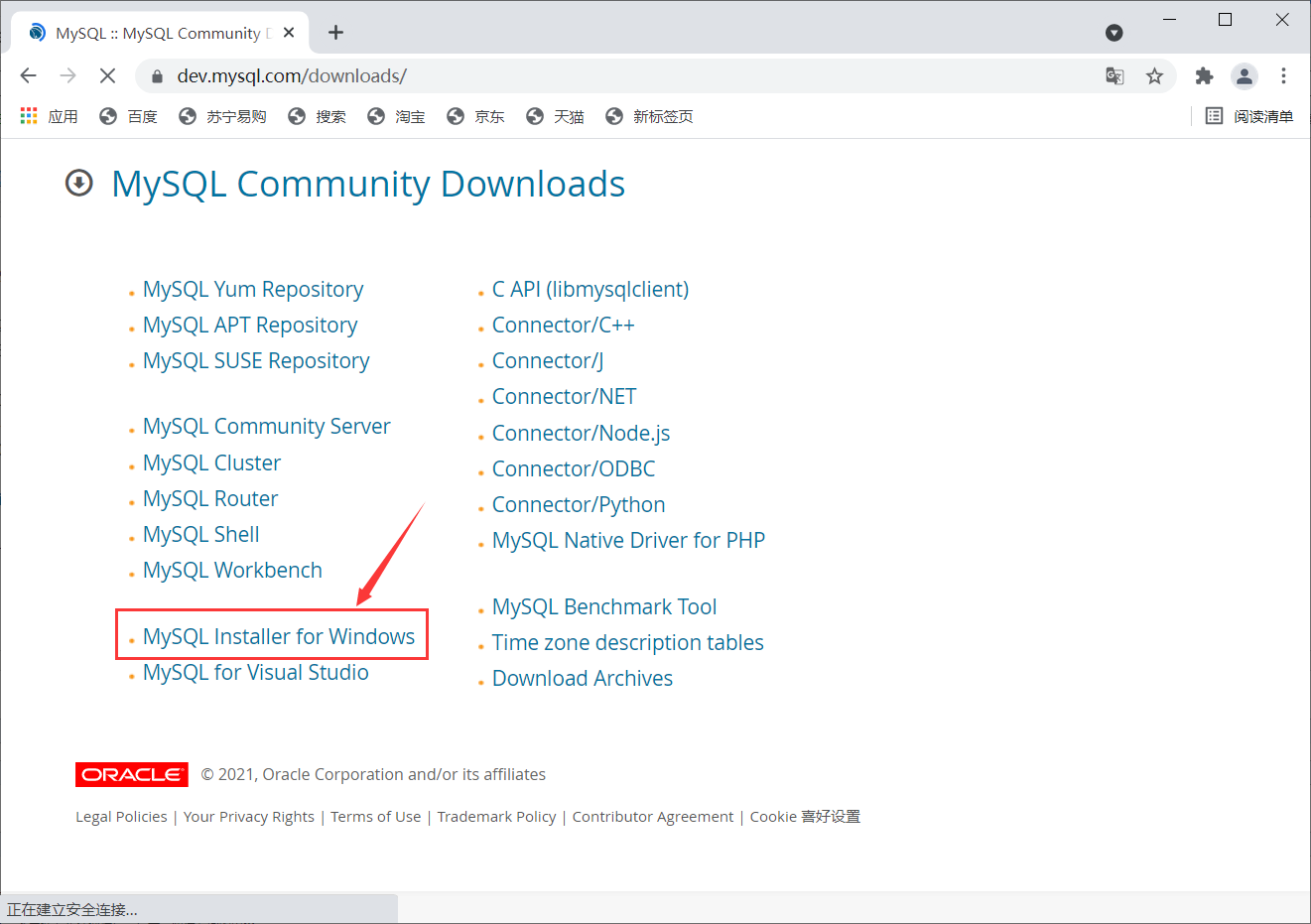
Task: Go back to the previous page
Action: [x=28, y=75]
